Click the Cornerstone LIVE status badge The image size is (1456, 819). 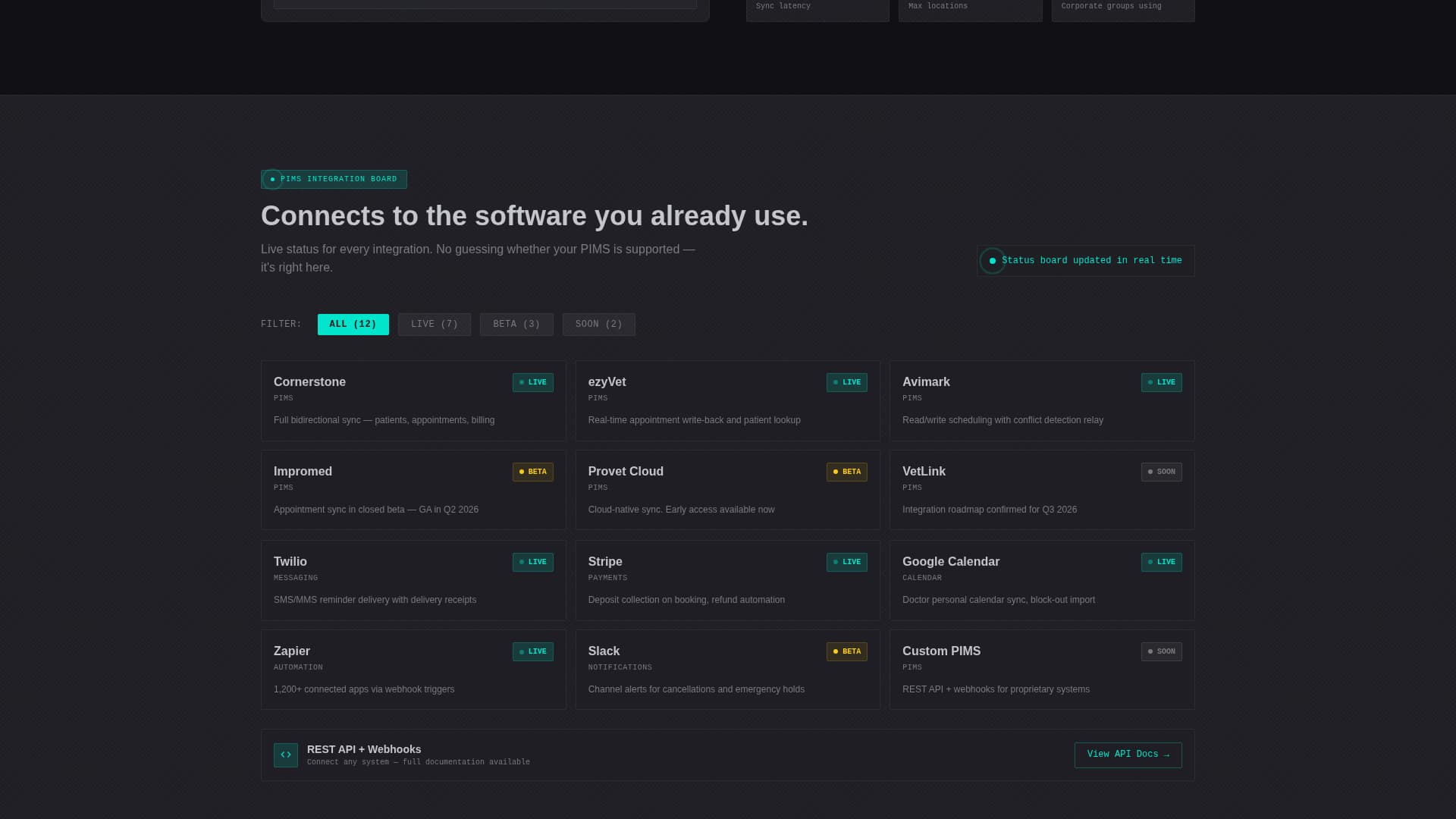(532, 382)
